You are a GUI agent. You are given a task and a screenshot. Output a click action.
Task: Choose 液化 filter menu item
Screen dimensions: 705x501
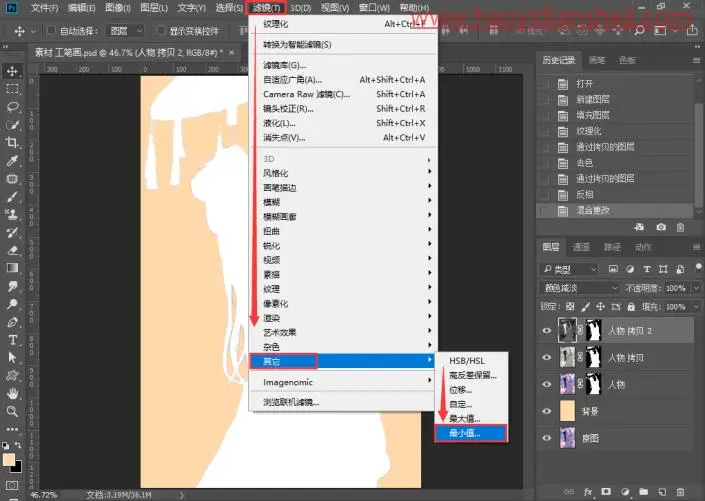pos(344,123)
